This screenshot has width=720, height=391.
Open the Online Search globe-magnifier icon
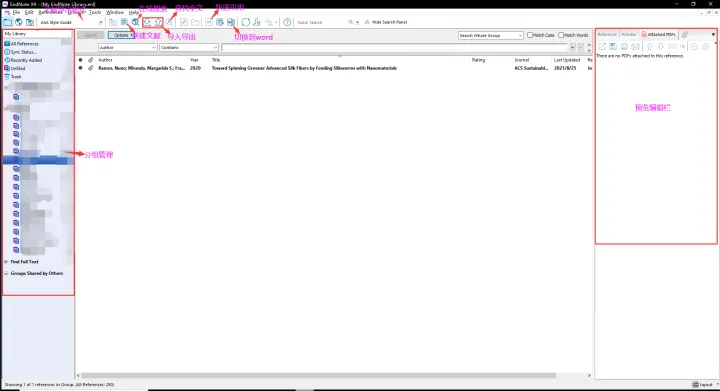135,22
